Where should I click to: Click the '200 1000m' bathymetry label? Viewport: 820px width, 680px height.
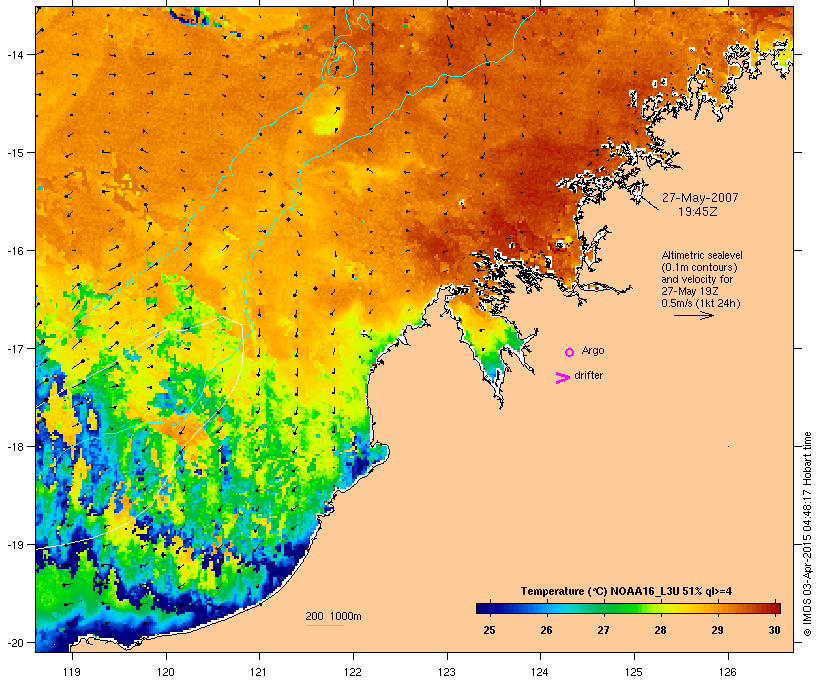[333, 616]
